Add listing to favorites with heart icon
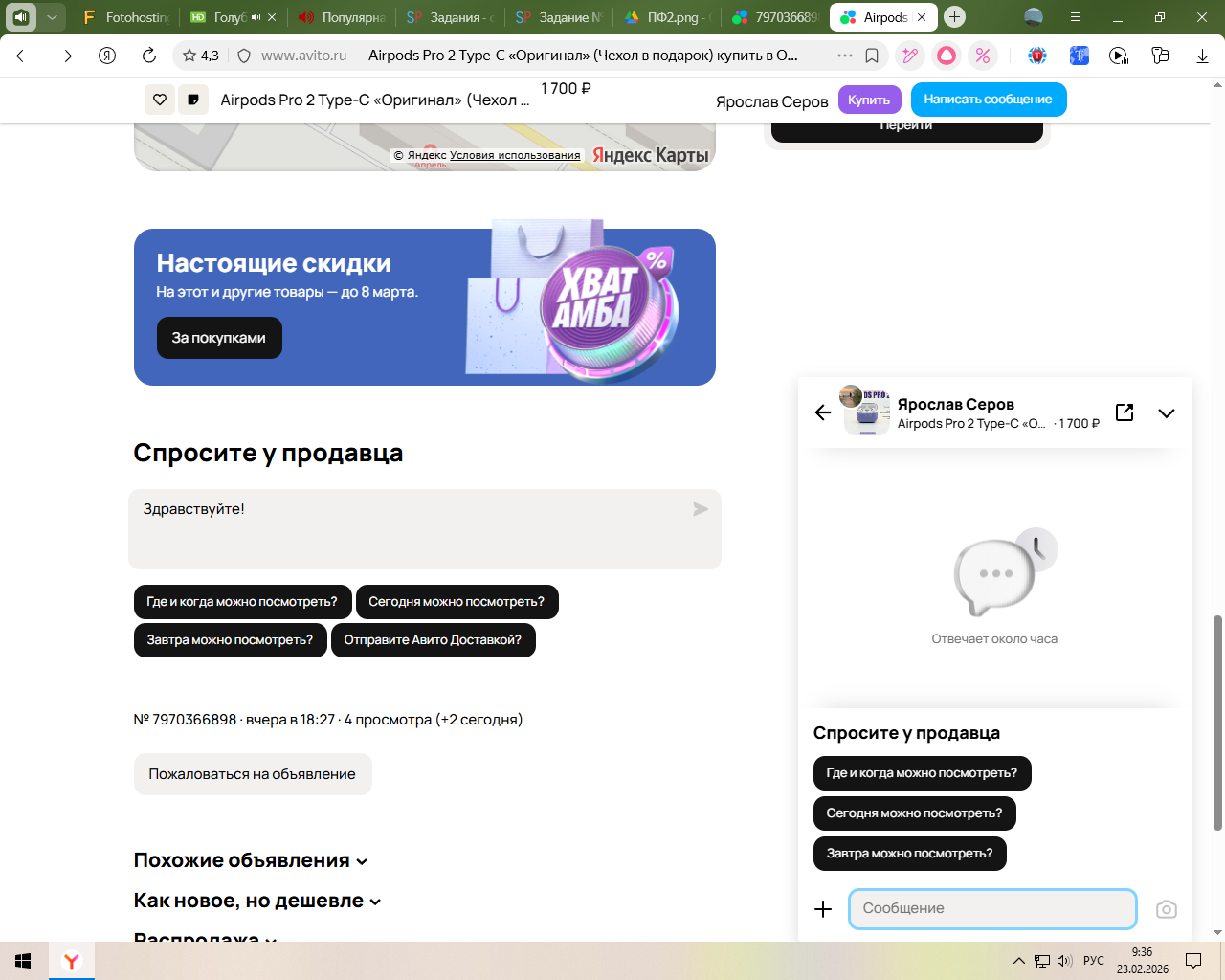This screenshot has width=1225, height=980. tap(160, 100)
